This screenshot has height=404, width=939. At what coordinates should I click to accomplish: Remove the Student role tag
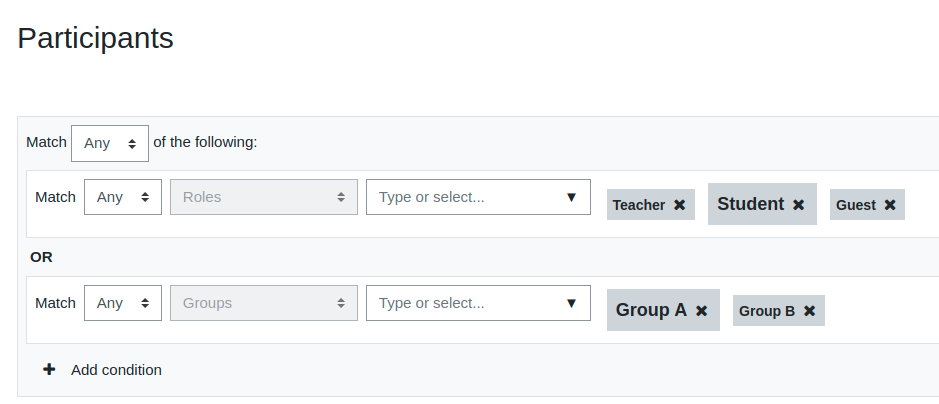[x=798, y=205]
